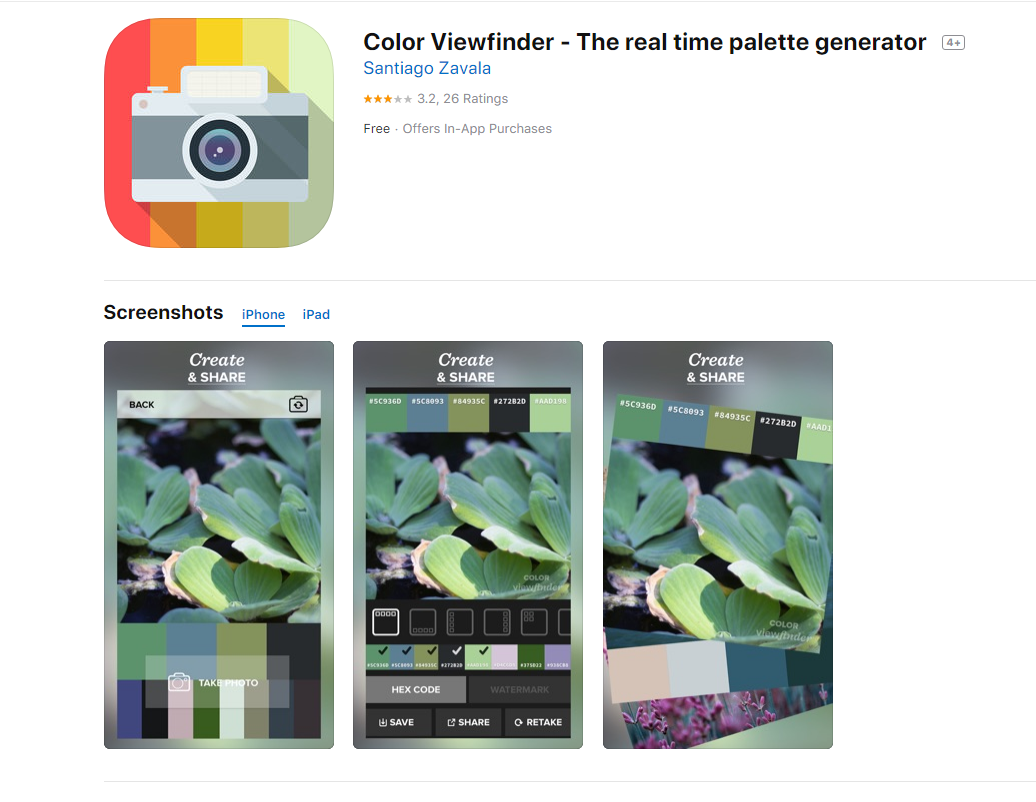
Task: Switch to the iPhone screenshots tab
Action: point(263,314)
